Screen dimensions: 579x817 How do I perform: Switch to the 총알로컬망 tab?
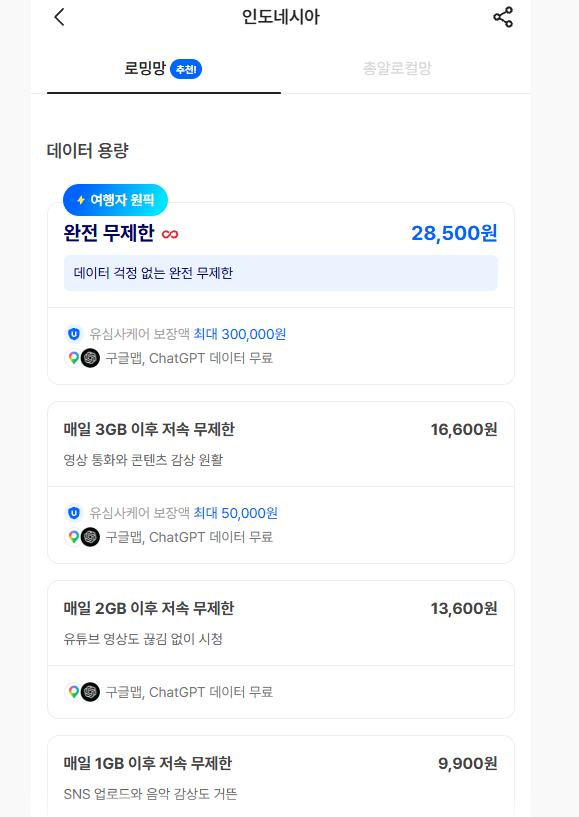(398, 68)
